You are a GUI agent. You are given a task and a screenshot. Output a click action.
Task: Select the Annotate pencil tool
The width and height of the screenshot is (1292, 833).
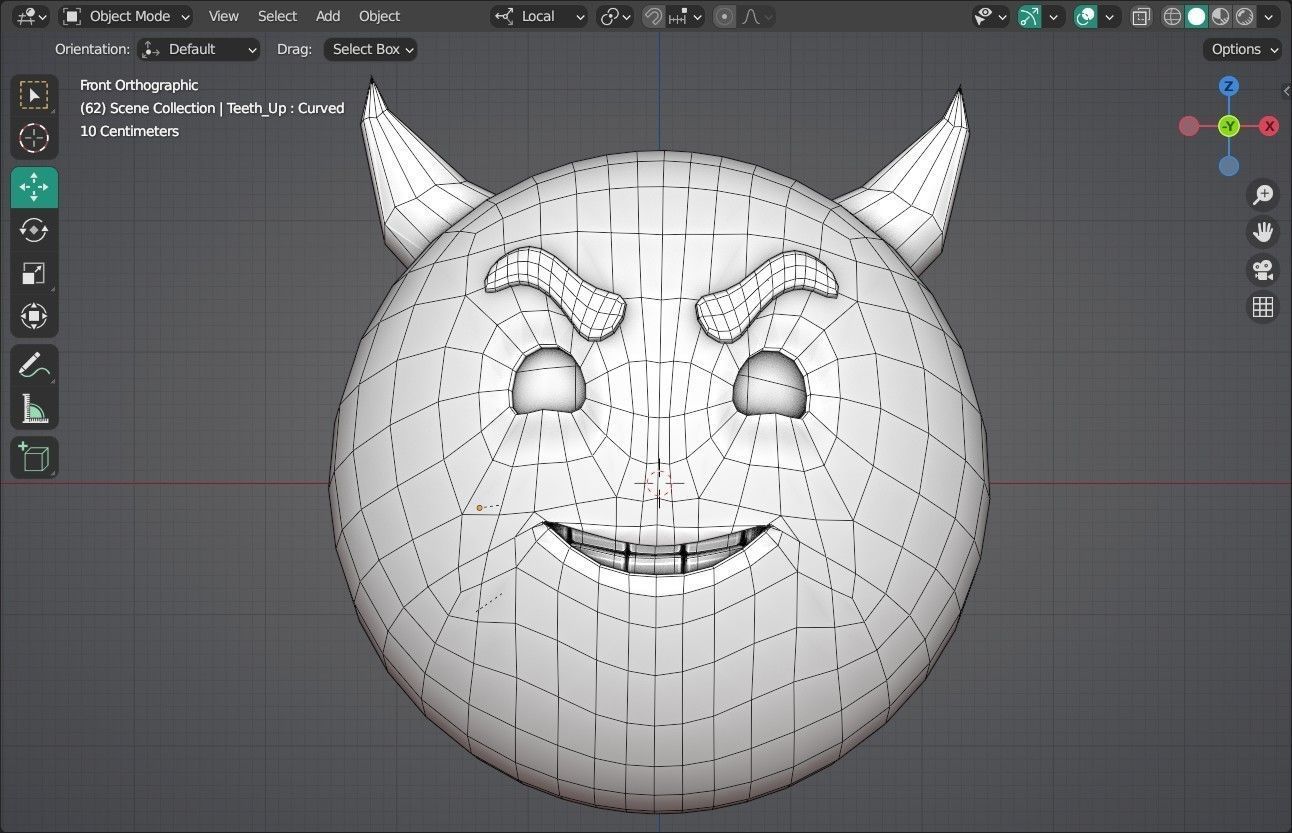tap(34, 365)
